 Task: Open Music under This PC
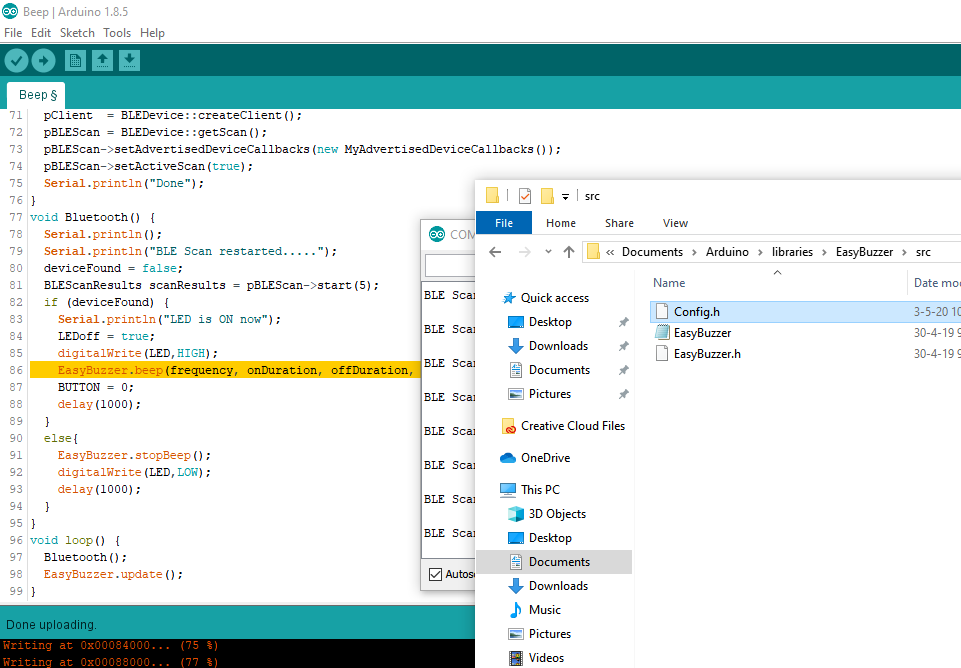(544, 610)
